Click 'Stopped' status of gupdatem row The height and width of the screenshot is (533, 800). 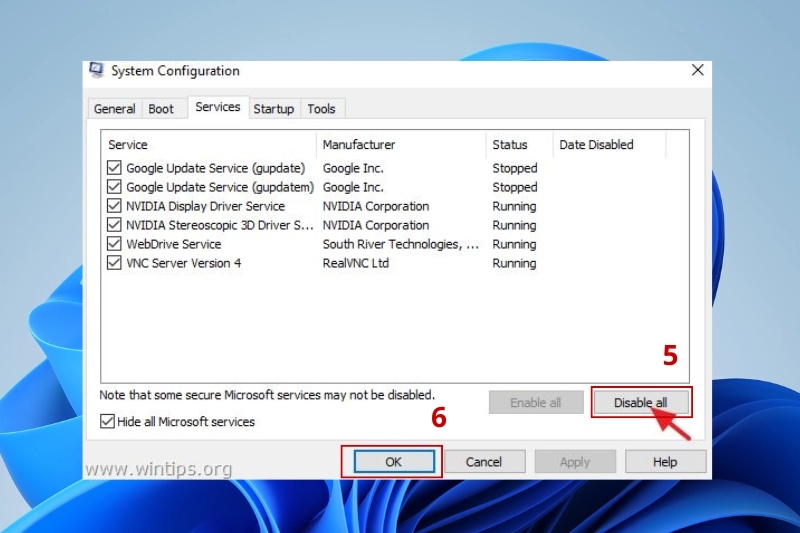click(x=515, y=187)
